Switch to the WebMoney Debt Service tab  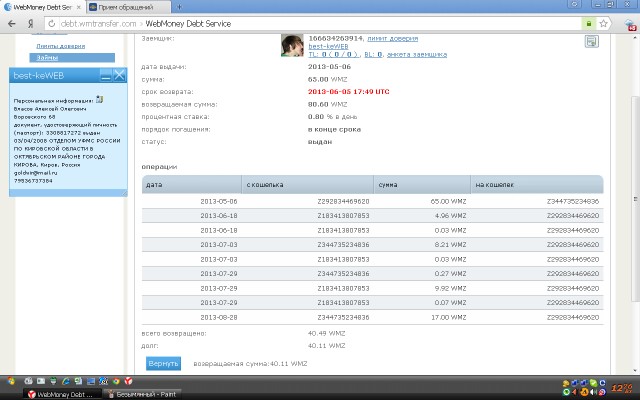tap(42, 7)
